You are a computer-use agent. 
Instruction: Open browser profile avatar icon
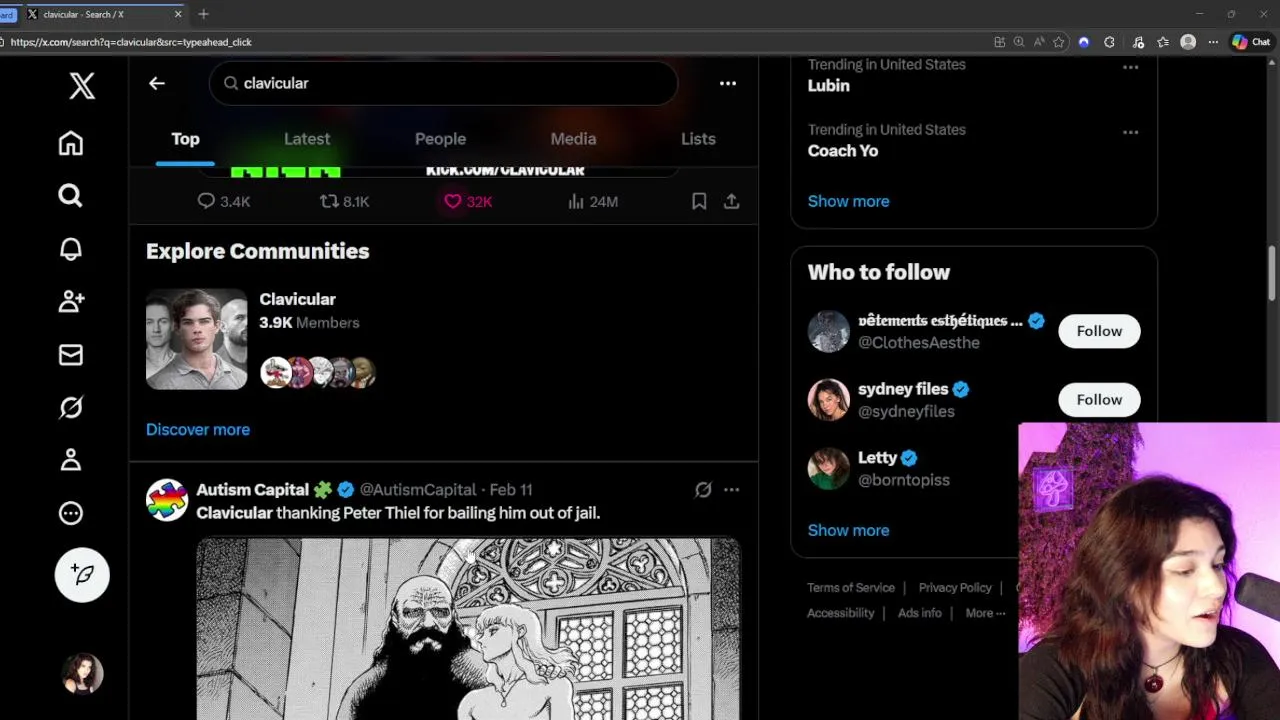click(x=1188, y=42)
